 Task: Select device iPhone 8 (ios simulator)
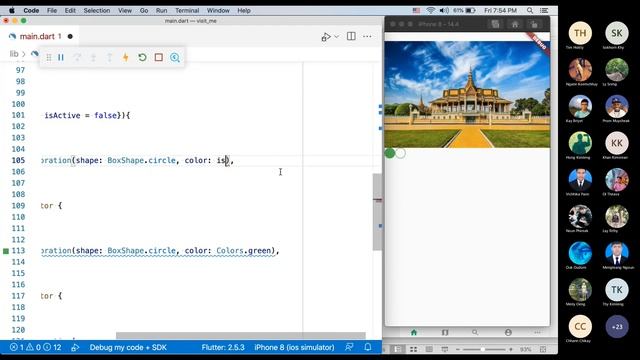point(294,347)
